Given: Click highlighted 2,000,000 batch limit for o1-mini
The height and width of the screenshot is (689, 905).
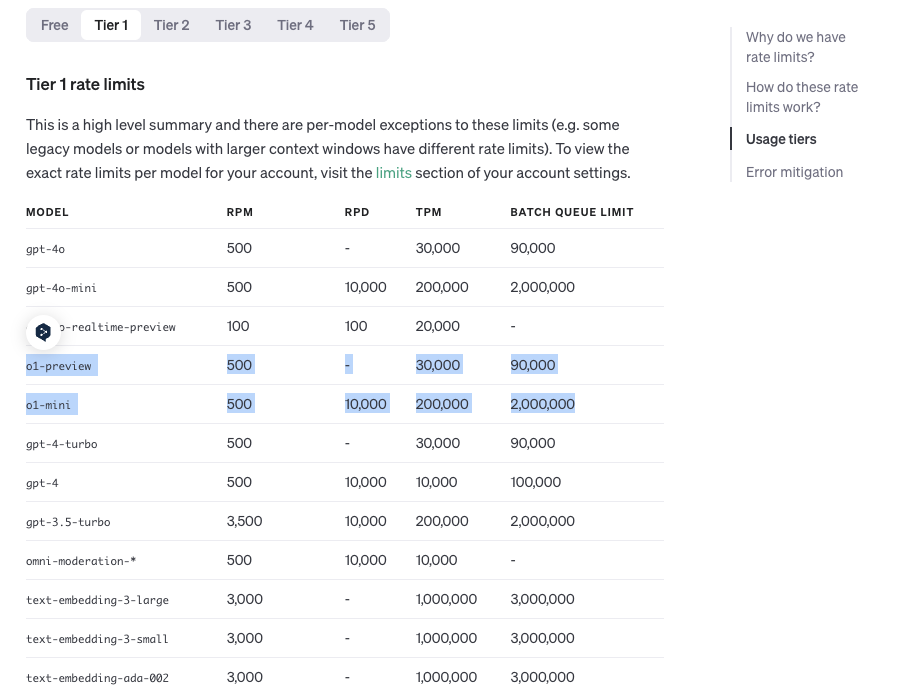Looking at the screenshot, I should pos(543,404).
